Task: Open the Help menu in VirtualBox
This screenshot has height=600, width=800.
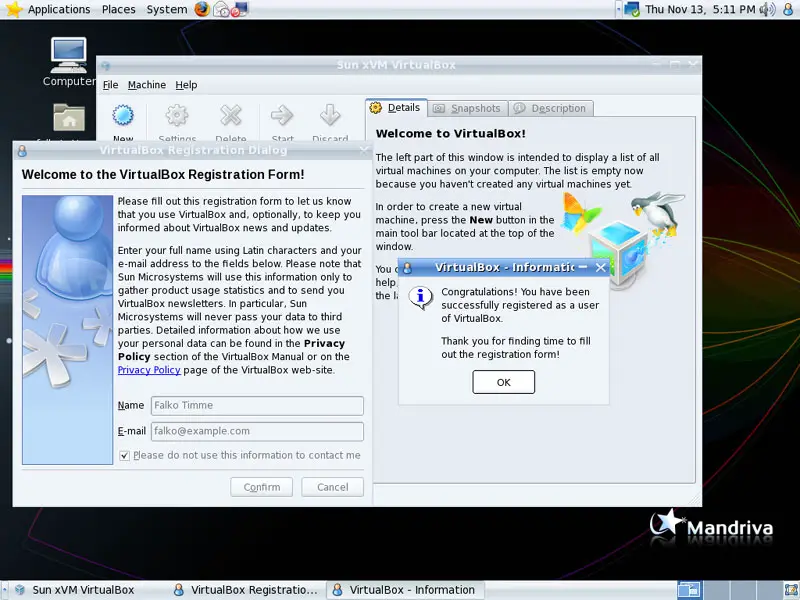Action: coord(186,85)
